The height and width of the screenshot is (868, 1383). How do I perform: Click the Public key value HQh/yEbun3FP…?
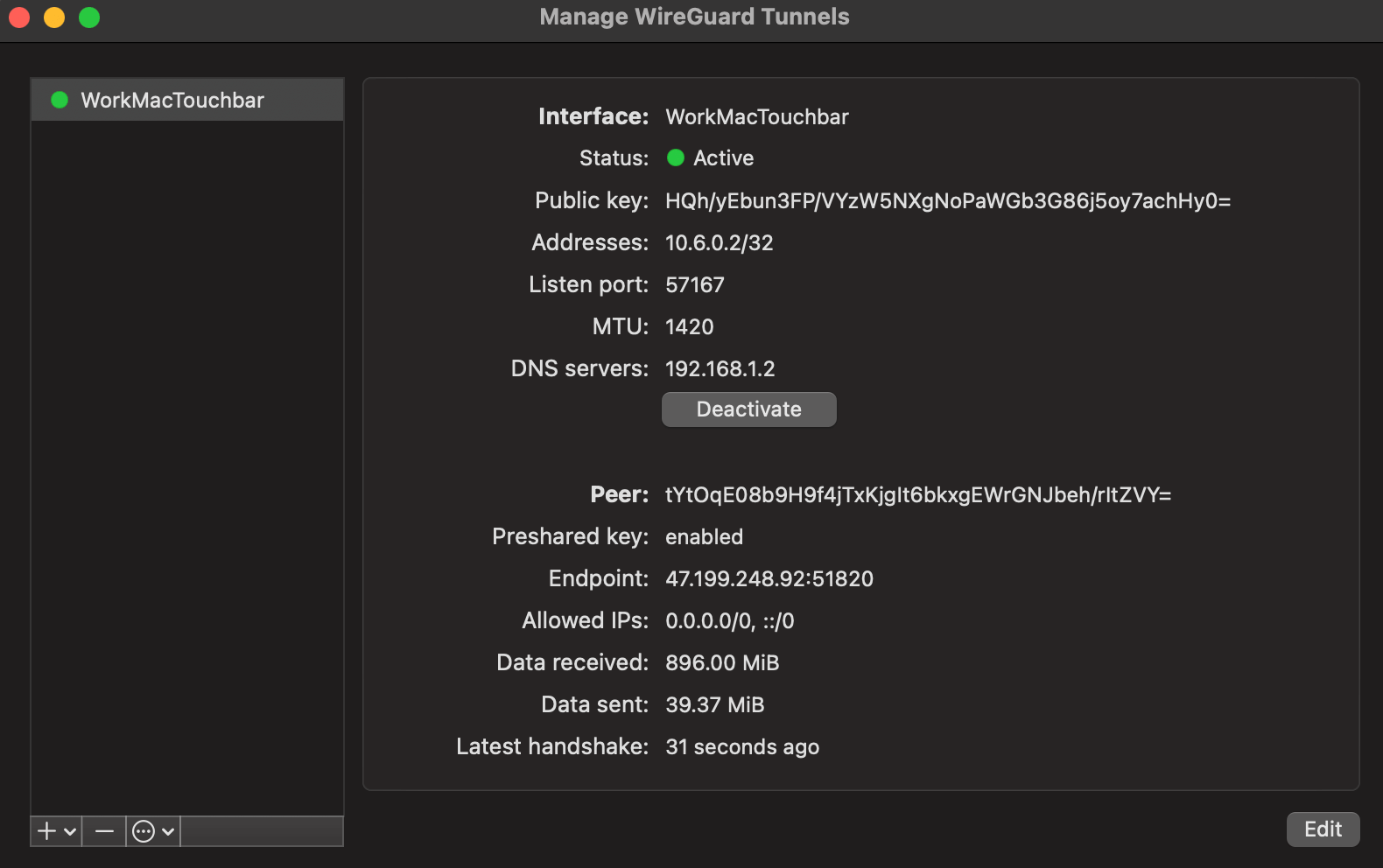coord(948,201)
